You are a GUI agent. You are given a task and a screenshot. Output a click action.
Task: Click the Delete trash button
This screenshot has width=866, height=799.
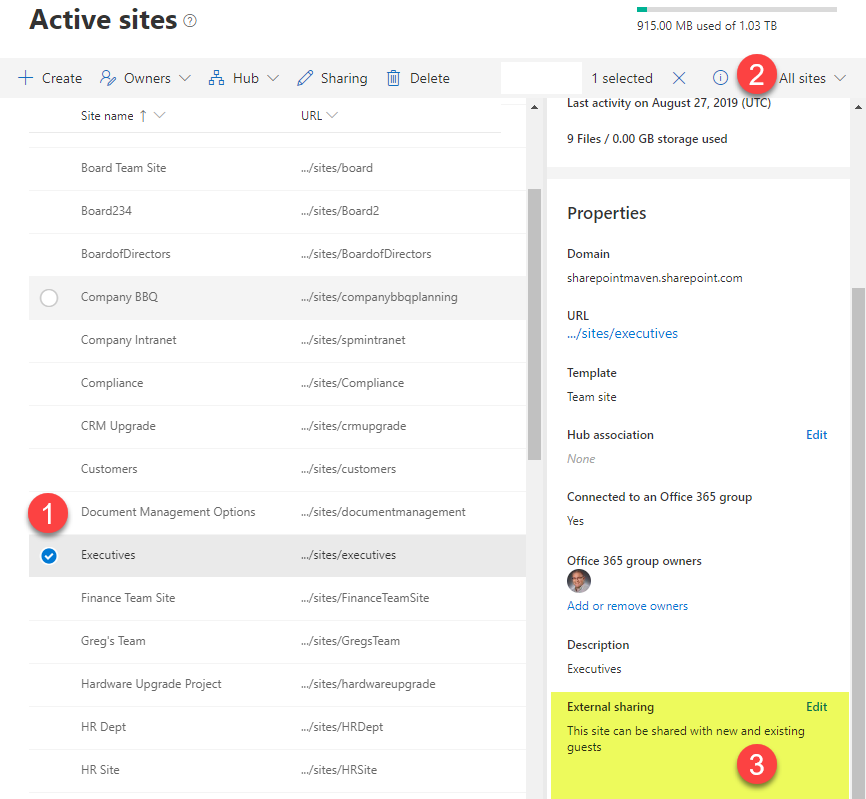[x=418, y=78]
